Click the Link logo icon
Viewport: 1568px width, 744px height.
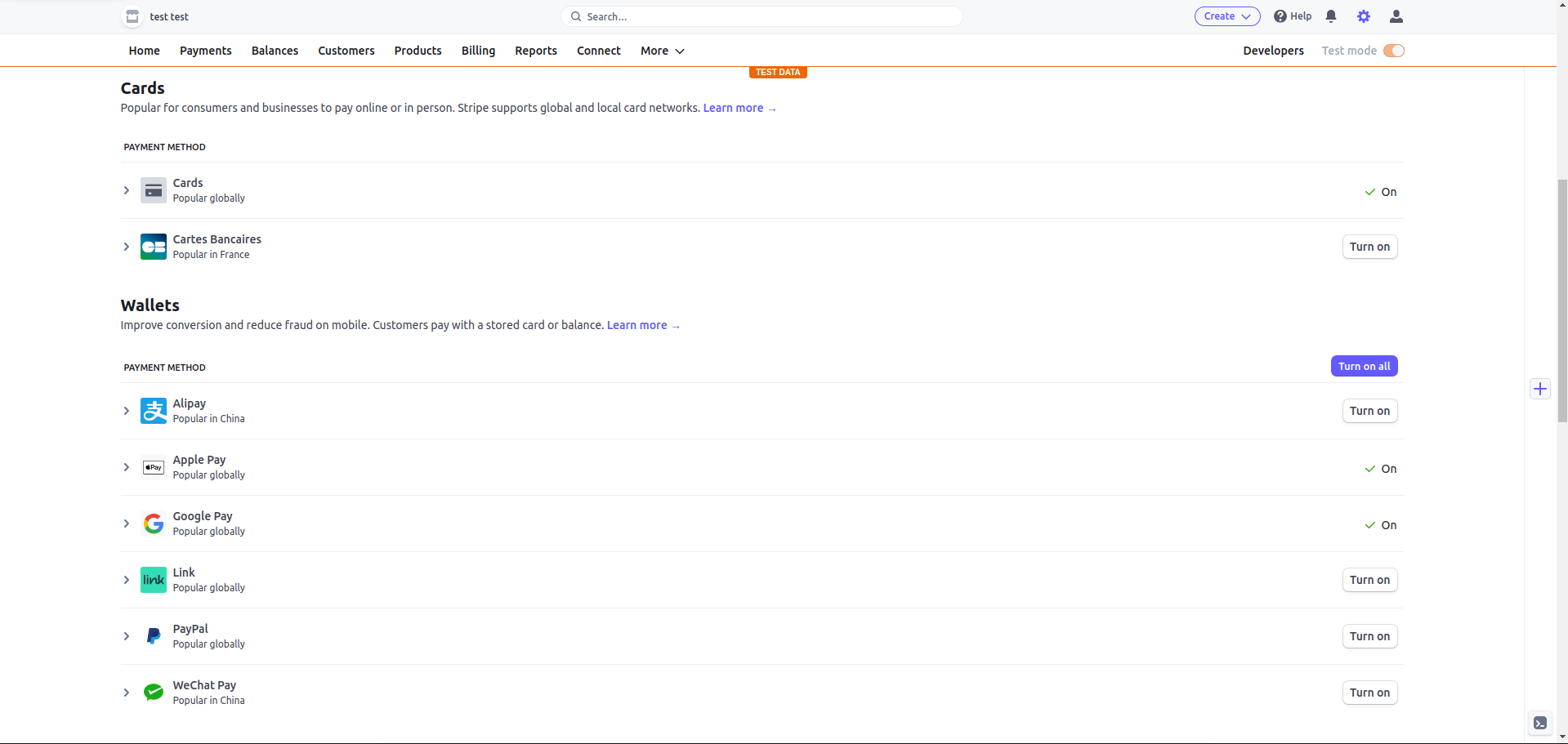[x=154, y=580]
